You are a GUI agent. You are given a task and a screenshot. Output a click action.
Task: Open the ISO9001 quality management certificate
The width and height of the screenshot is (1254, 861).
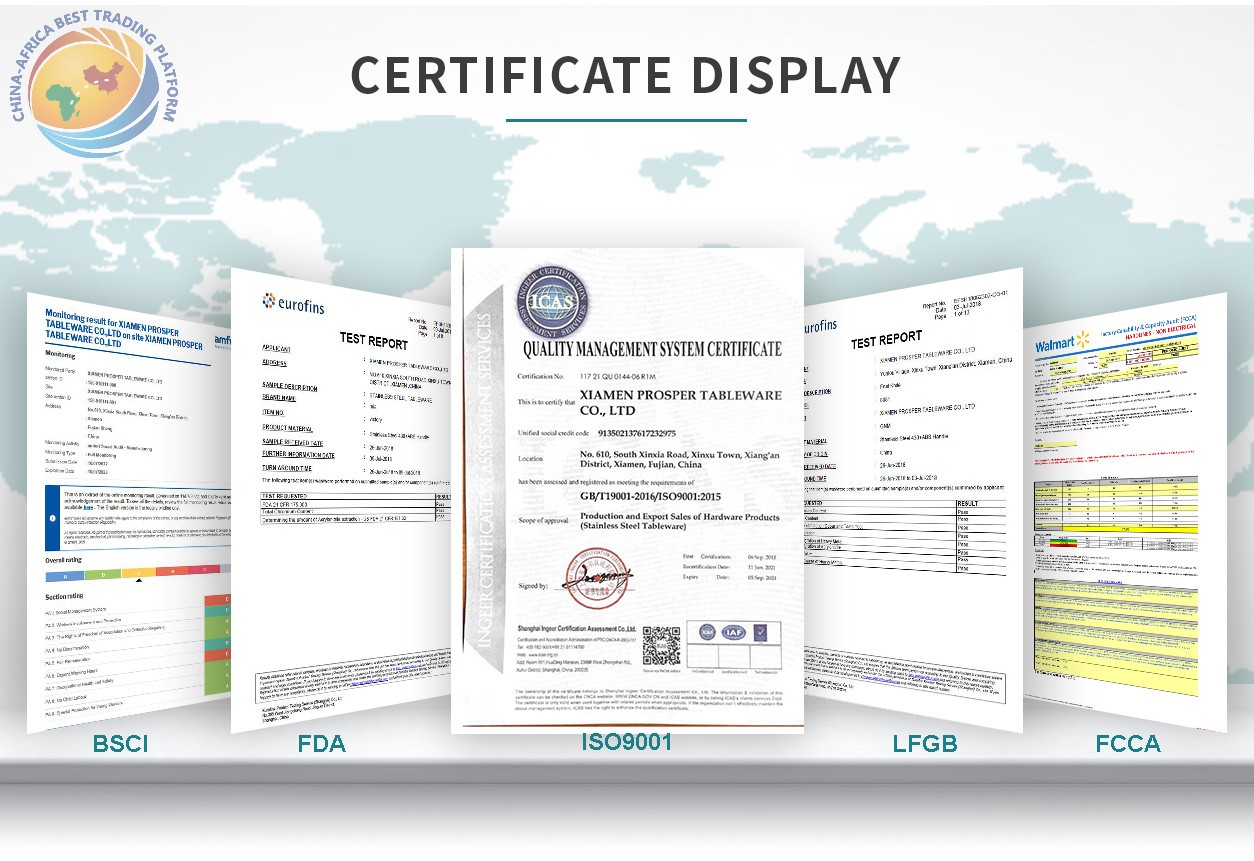pyautogui.click(x=627, y=490)
